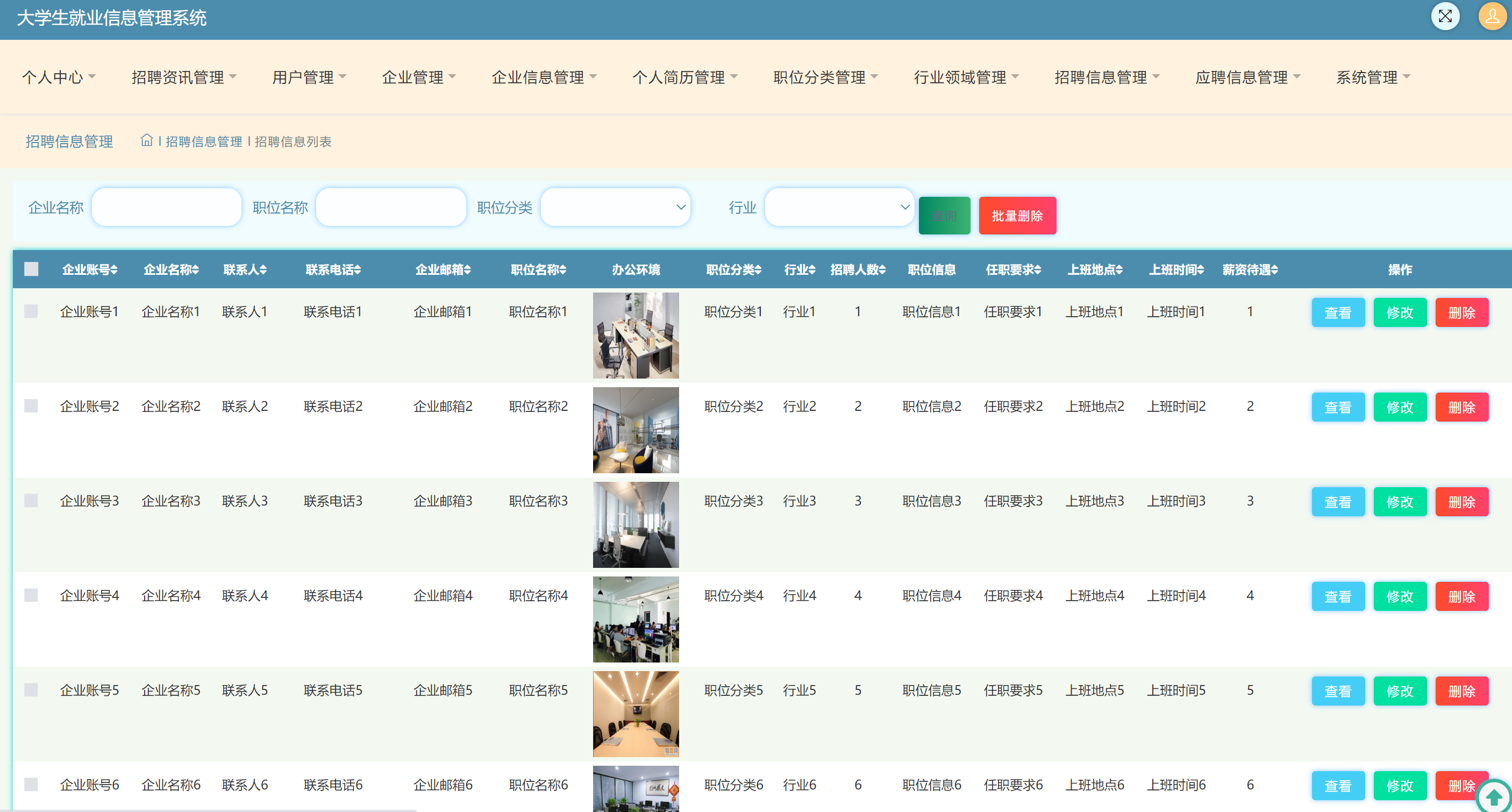Screen dimensions: 1512x812
Task: Open the user avatar icon
Action: (x=1492, y=17)
